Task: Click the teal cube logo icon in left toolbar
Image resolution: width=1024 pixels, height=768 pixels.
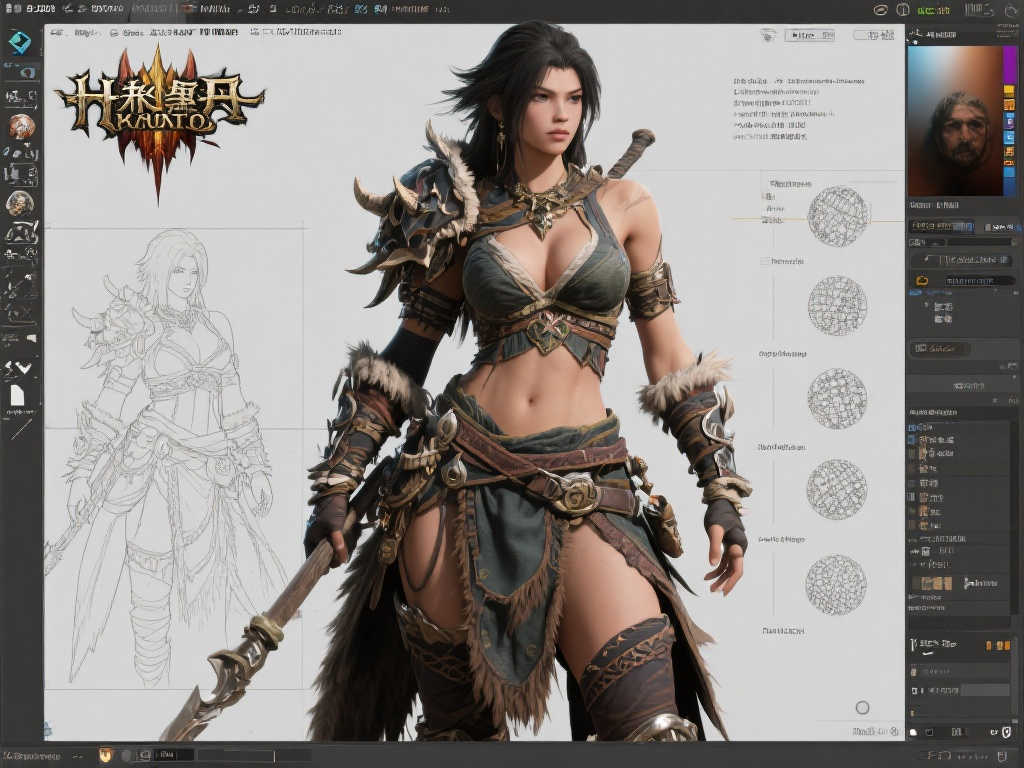Action: [20, 42]
